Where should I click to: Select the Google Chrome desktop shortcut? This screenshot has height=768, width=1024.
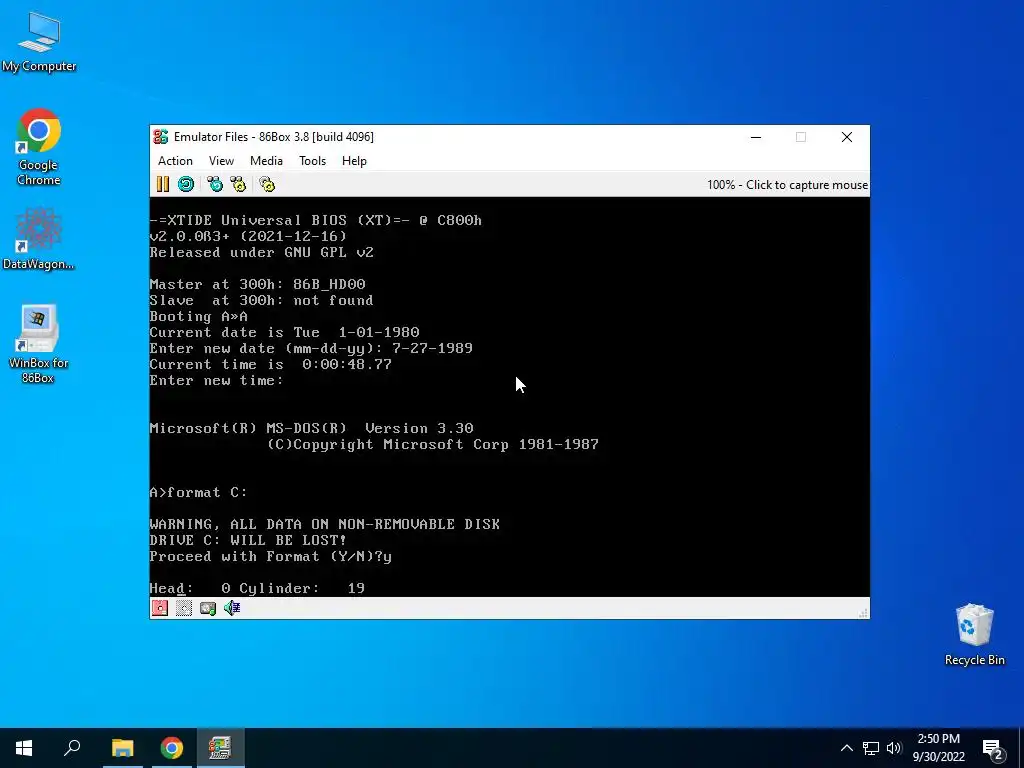point(39,148)
